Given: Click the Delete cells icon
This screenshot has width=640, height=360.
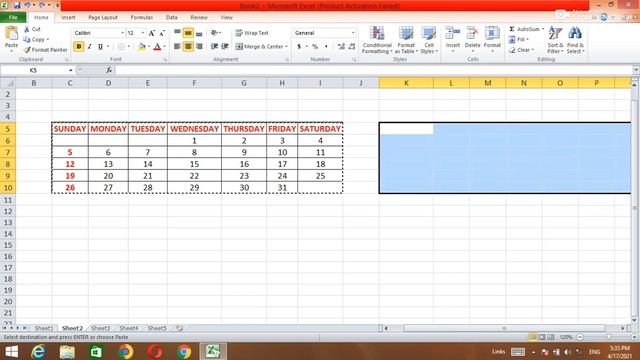Looking at the screenshot, I should (472, 33).
